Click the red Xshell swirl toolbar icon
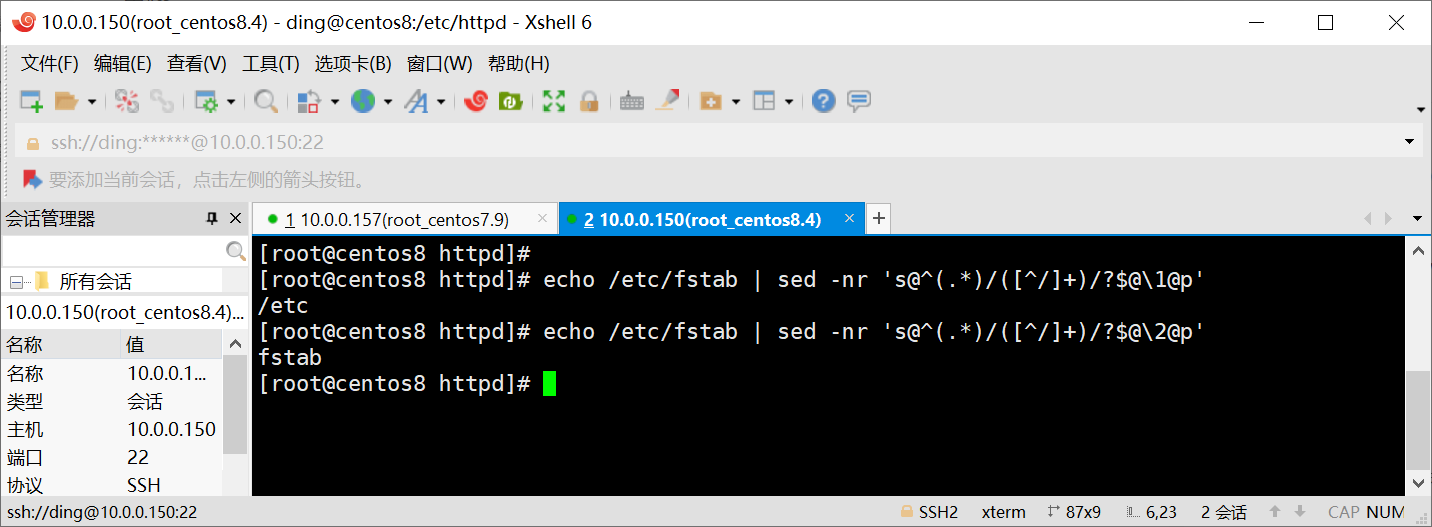Image resolution: width=1432 pixels, height=527 pixels. click(476, 101)
